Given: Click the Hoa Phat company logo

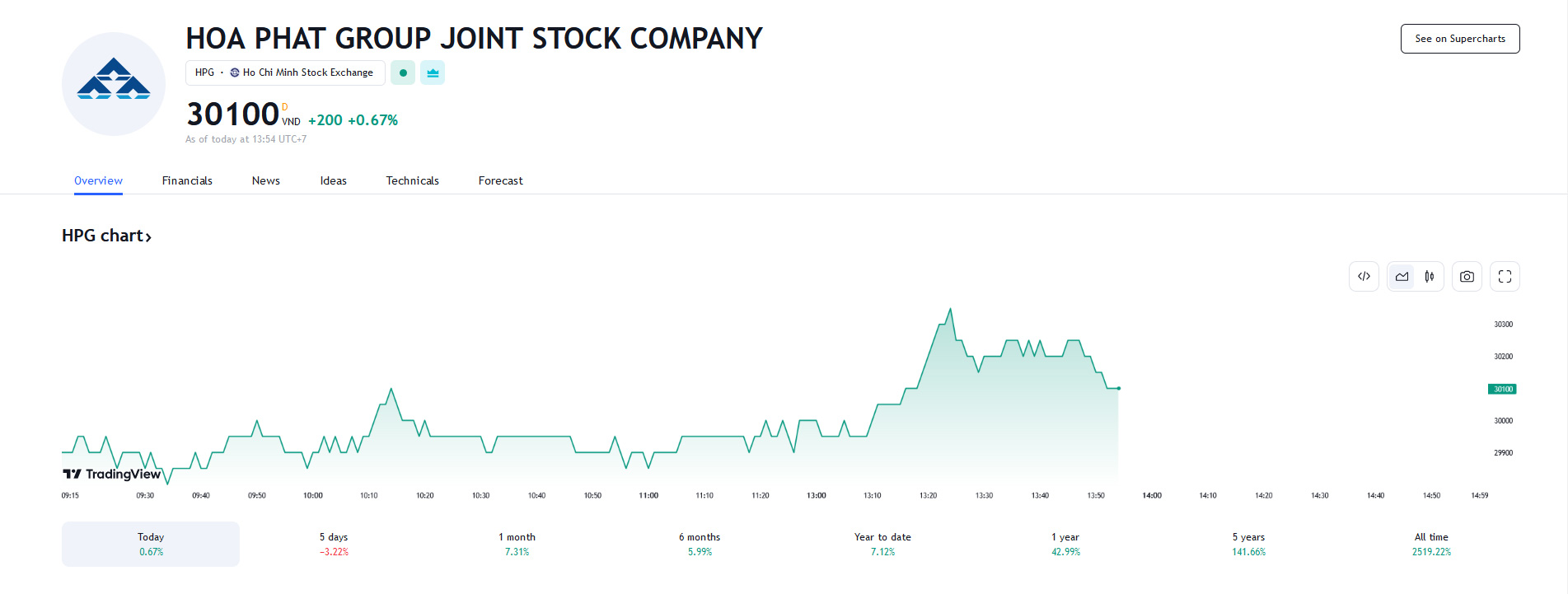Looking at the screenshot, I should [114, 84].
